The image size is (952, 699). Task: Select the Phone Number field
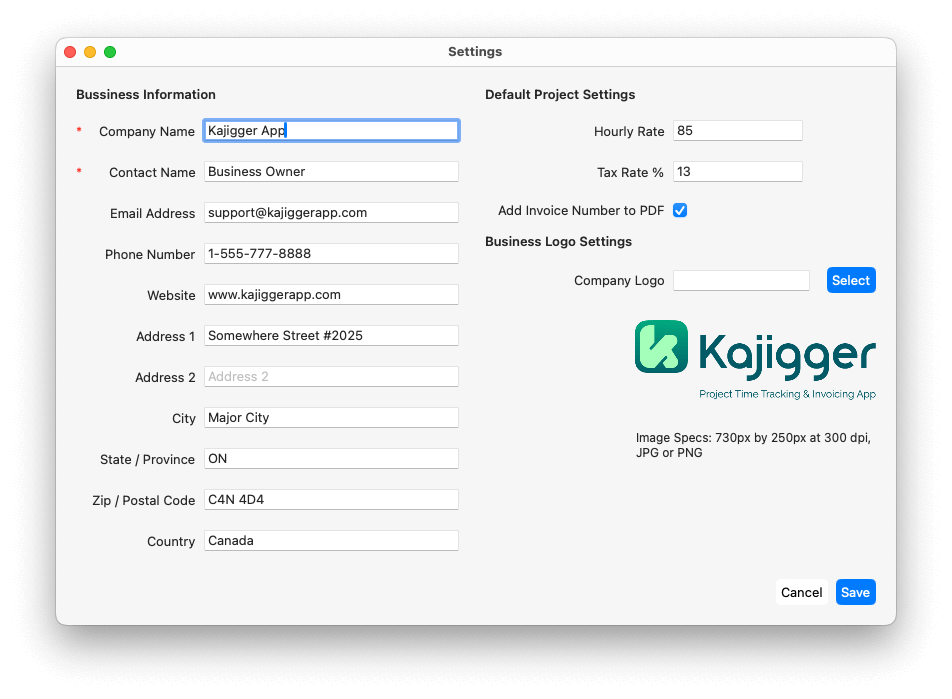pos(331,253)
